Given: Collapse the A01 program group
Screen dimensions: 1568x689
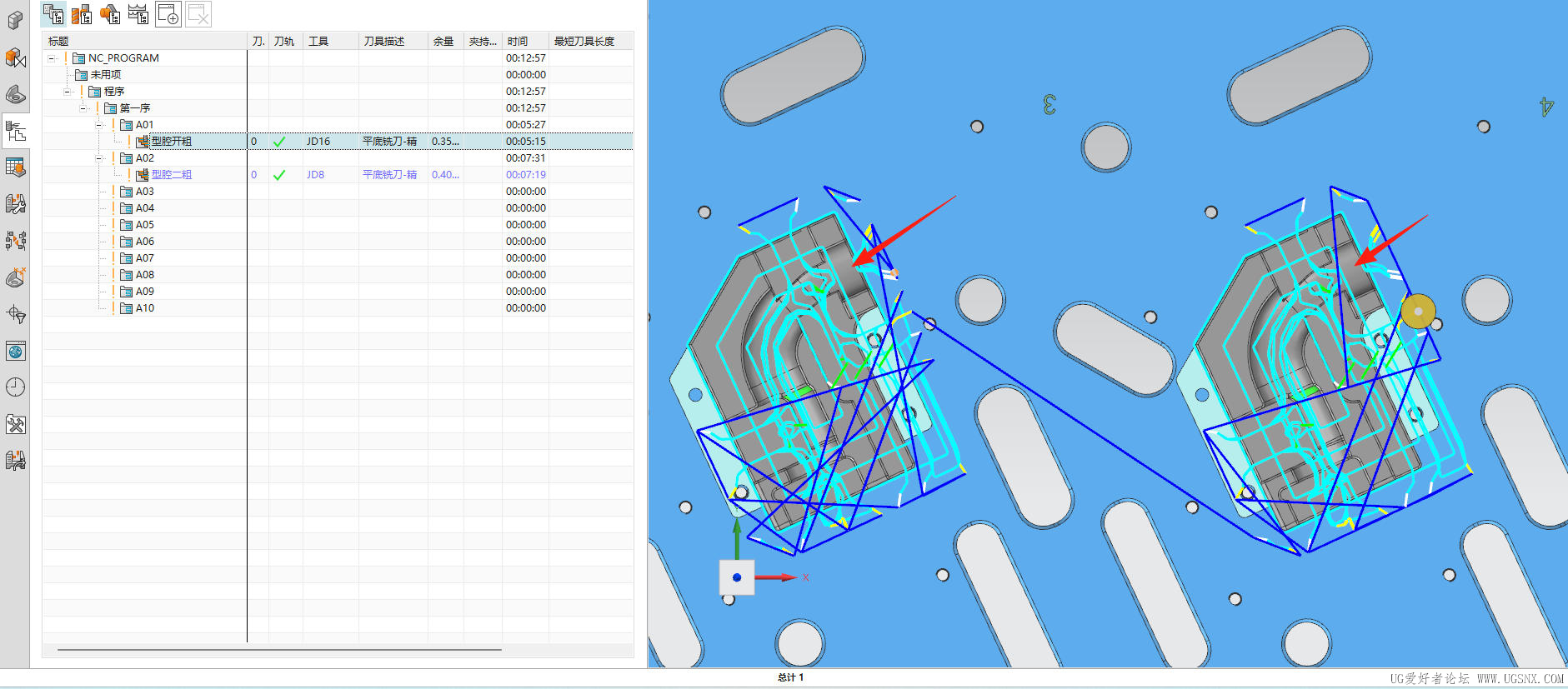Looking at the screenshot, I should (x=99, y=125).
